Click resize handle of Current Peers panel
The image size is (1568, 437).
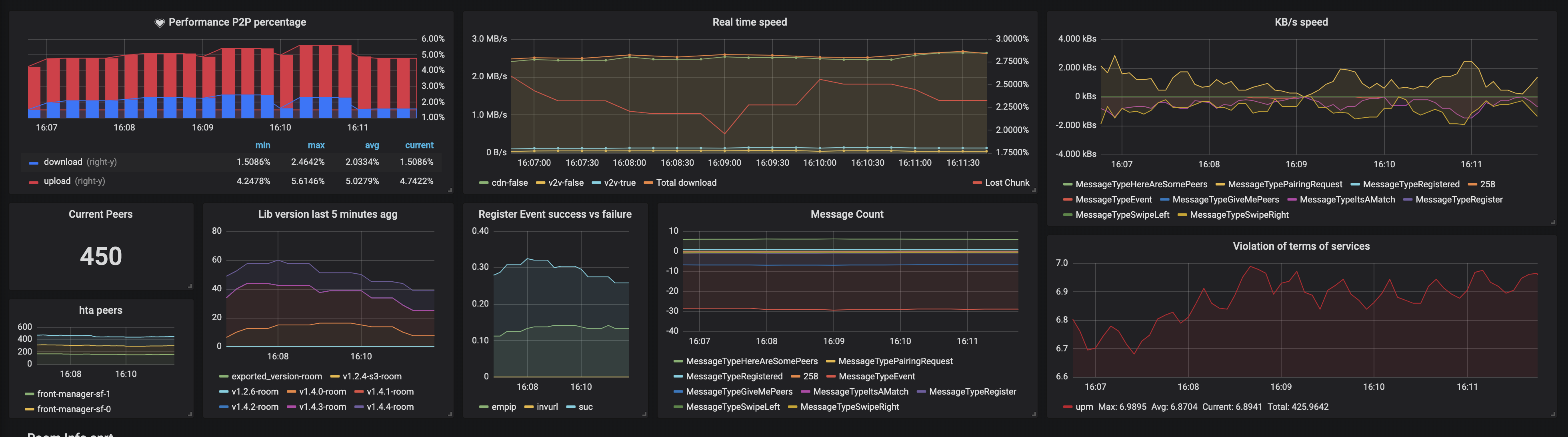(190, 286)
